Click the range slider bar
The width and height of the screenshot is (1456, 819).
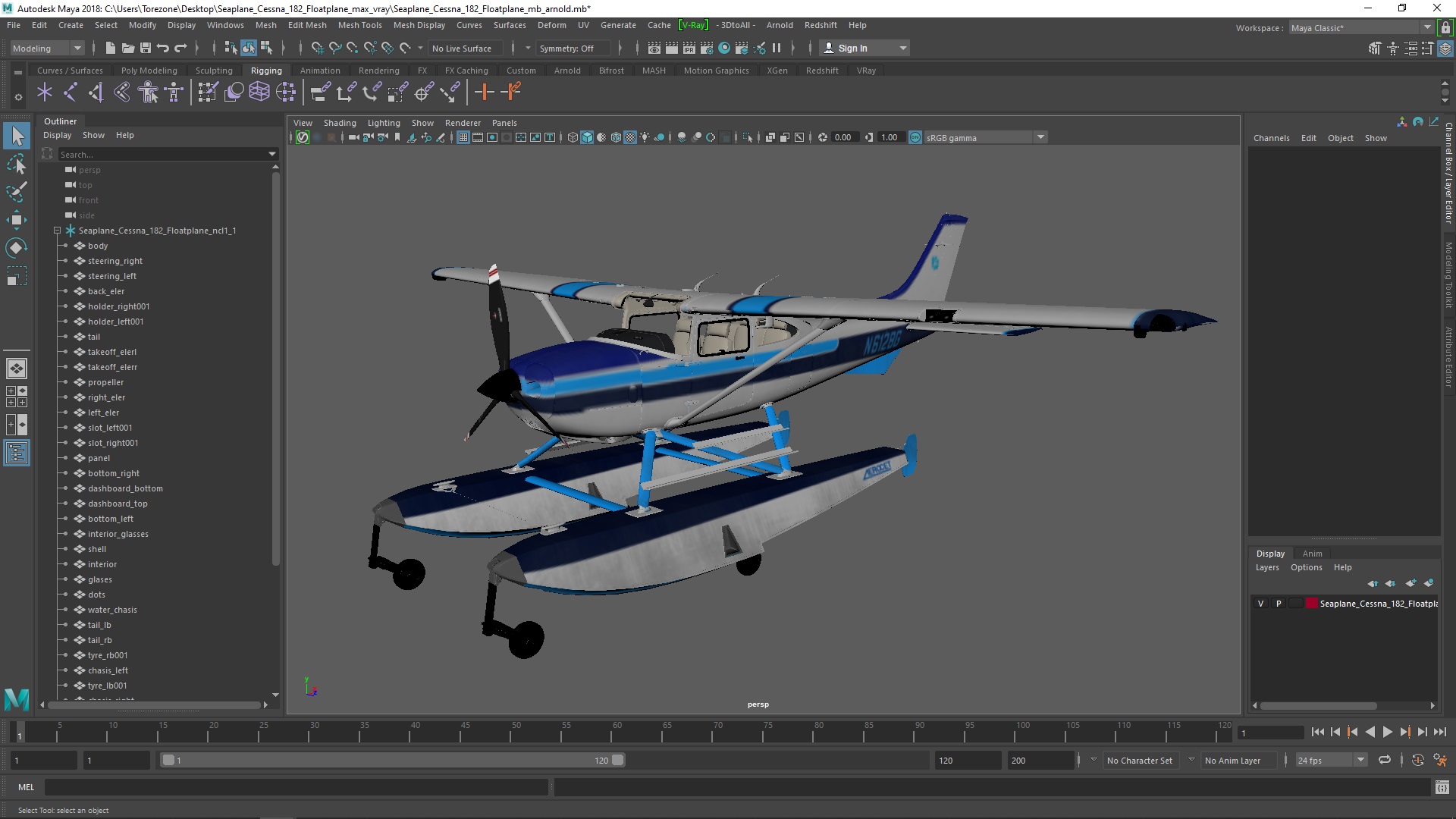coord(392,760)
